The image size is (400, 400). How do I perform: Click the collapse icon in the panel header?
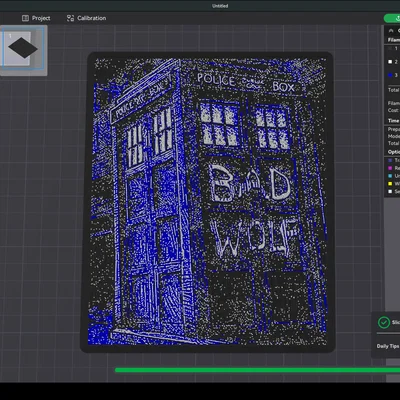391,31
